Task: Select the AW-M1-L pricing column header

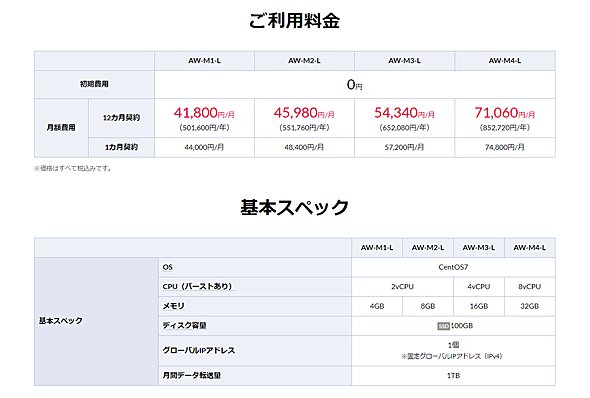Action: [204, 61]
